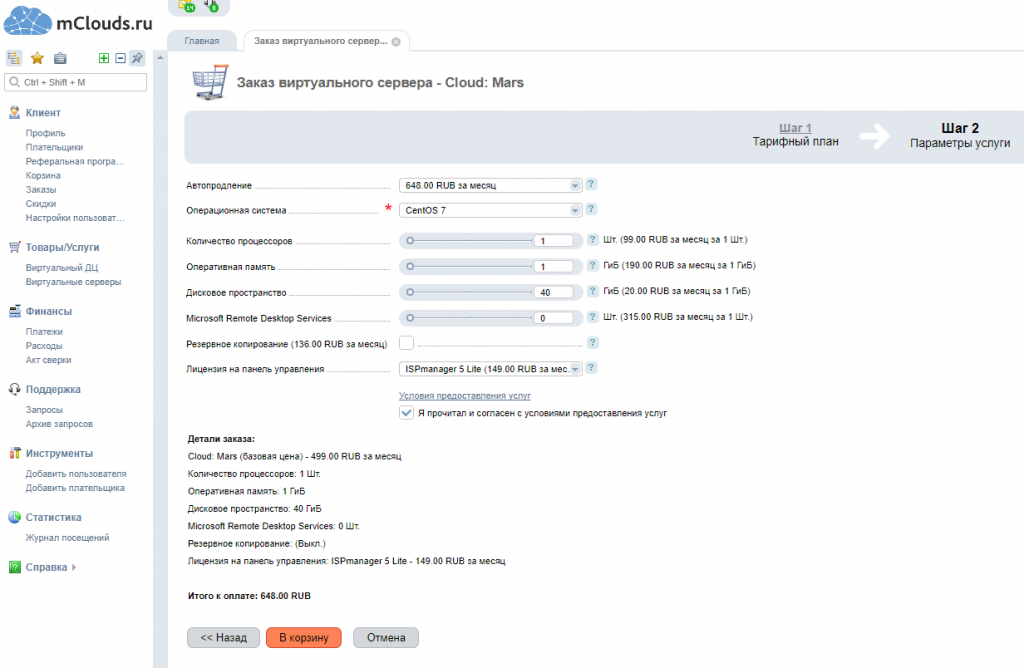
Task: Adjust the Microsoft Remote Desktop Services slider
Action: click(x=410, y=318)
